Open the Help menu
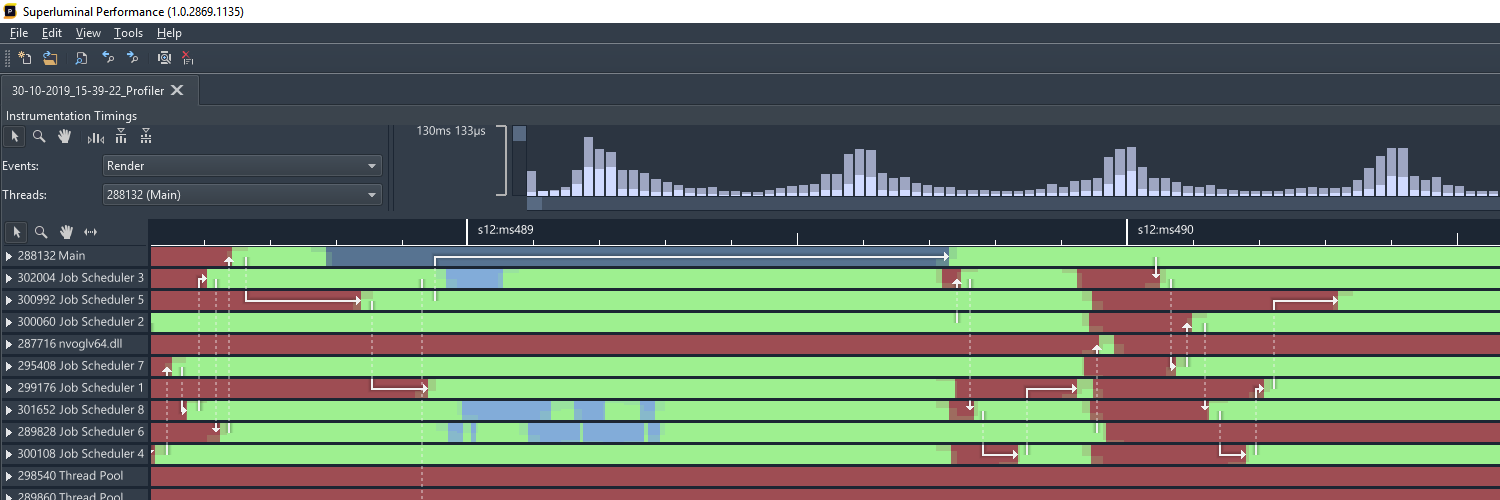The width and height of the screenshot is (1500, 500). [169, 33]
